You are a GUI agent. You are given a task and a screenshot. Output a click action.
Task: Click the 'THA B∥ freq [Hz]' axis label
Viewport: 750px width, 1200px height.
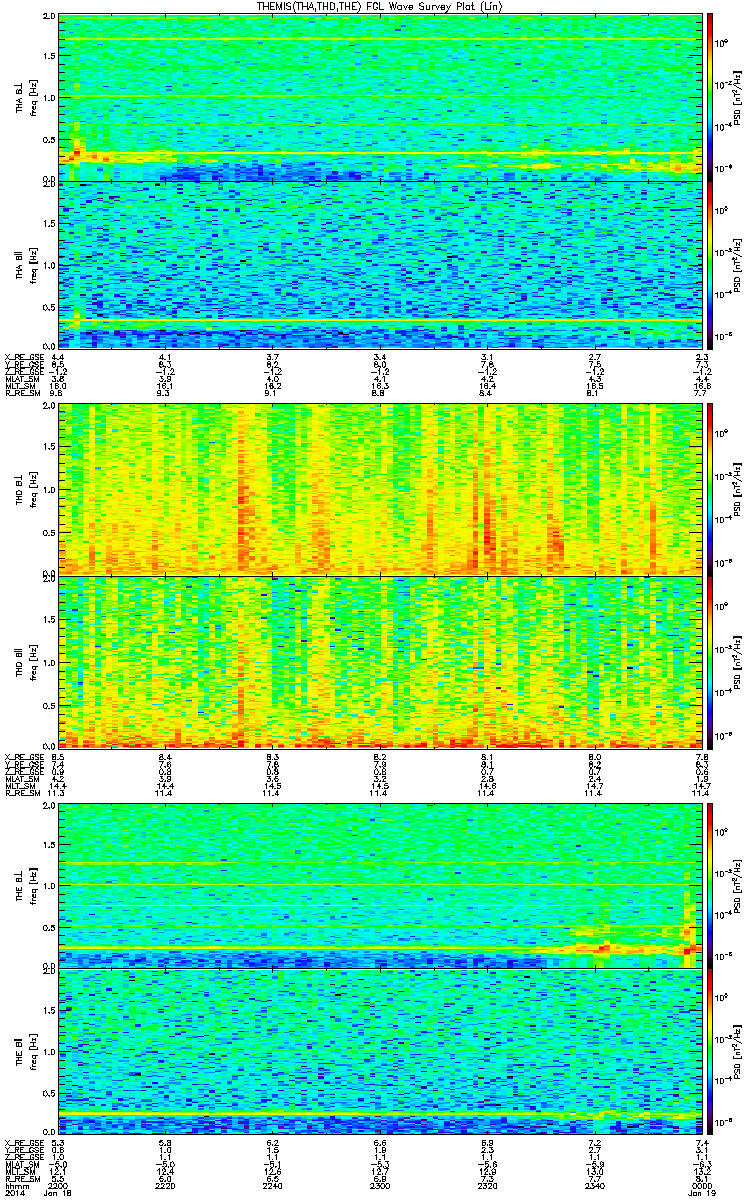[24, 265]
